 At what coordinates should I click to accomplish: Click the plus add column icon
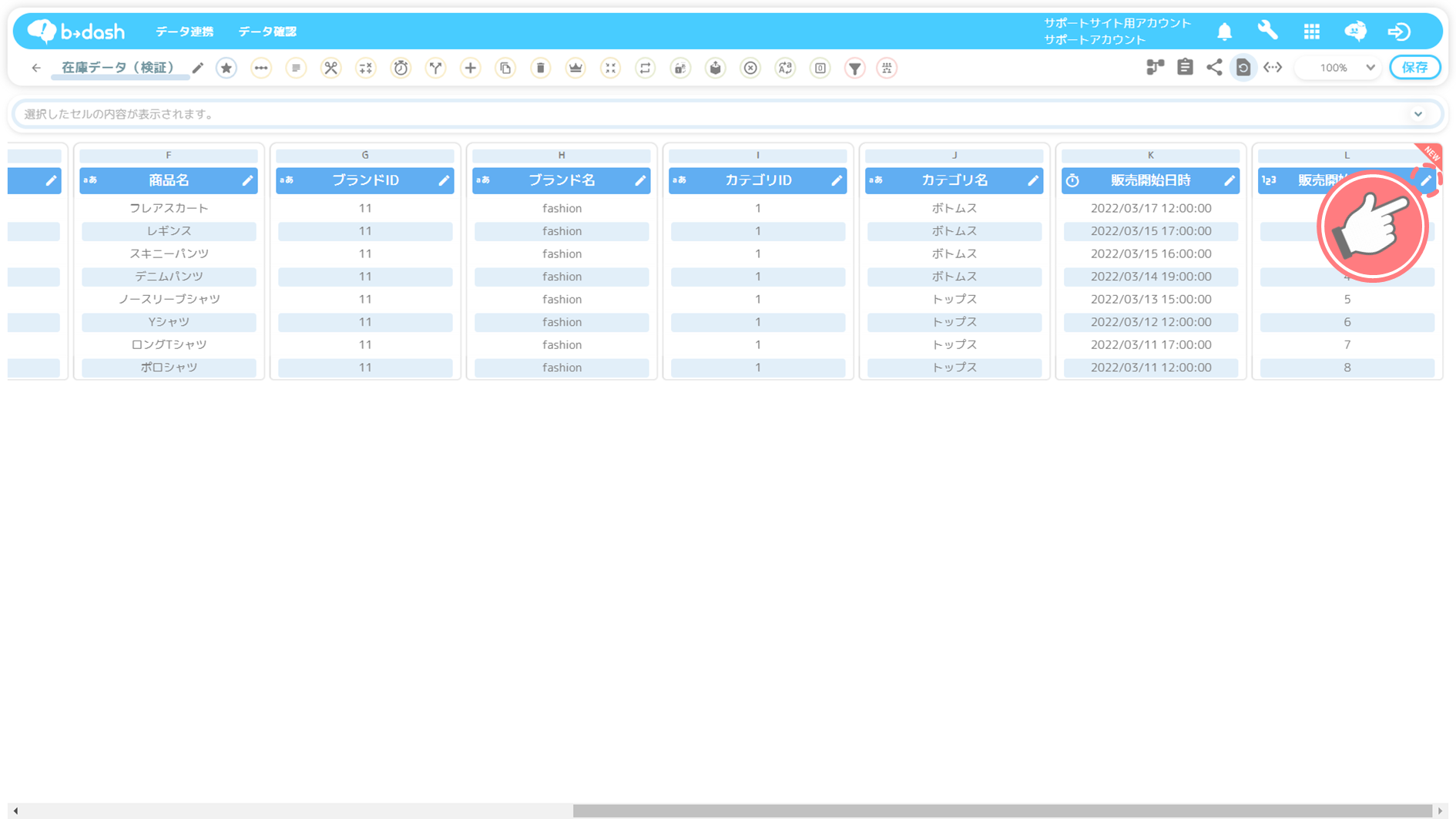coord(471,68)
